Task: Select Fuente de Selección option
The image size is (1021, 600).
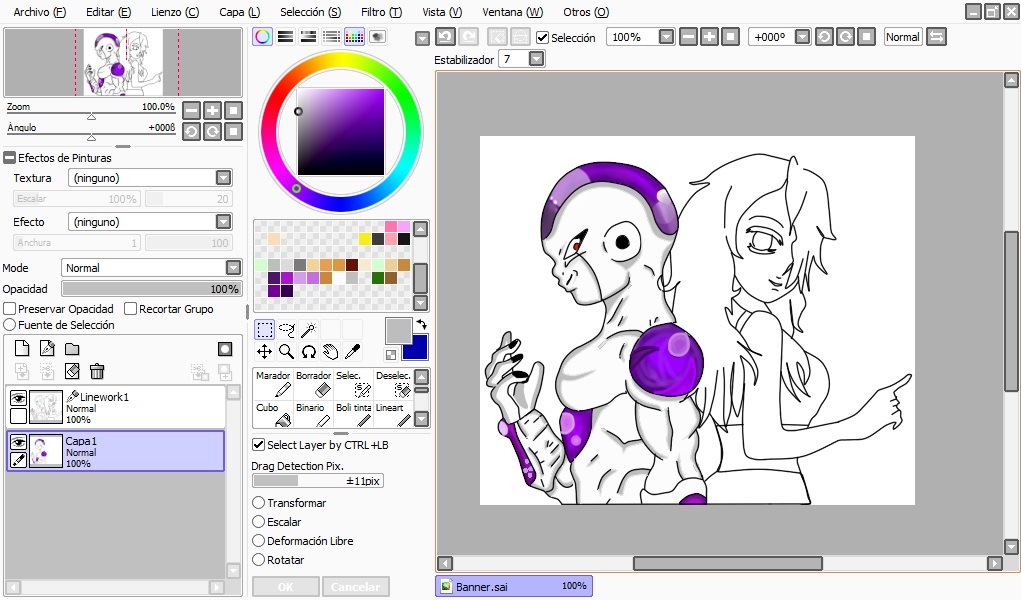Action: (10, 324)
